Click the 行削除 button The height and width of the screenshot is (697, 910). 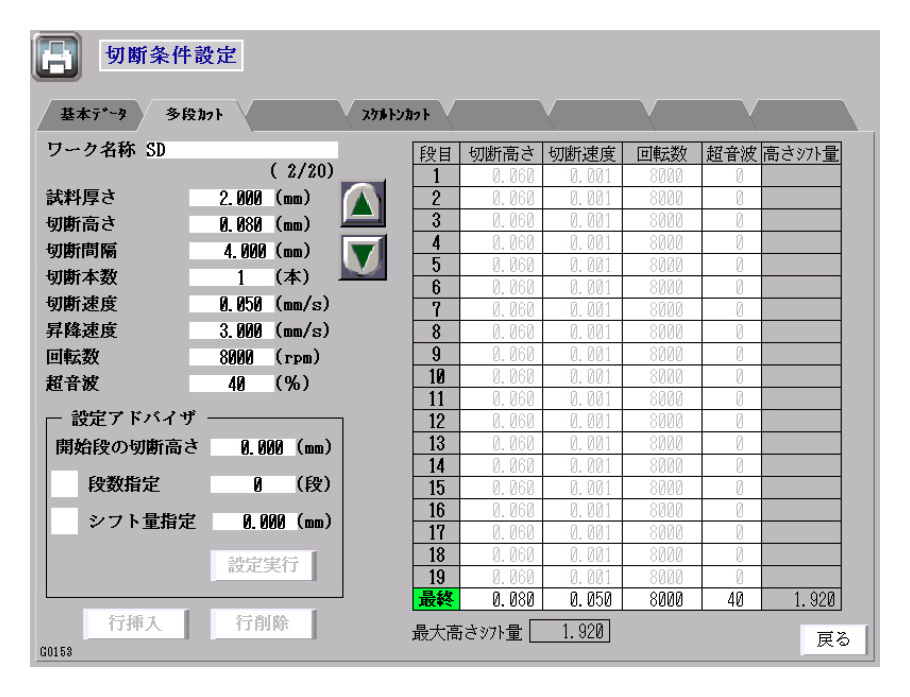(263, 623)
